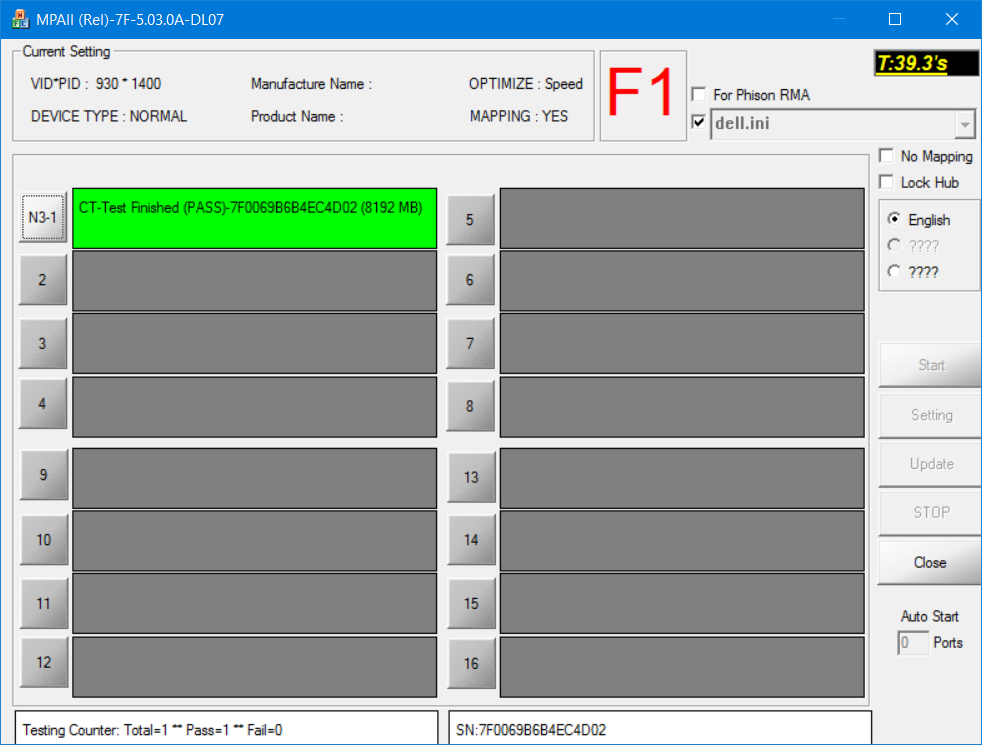Image resolution: width=982 pixels, height=745 pixels.
Task: Enable the No Mapping checkbox
Action: point(885,156)
